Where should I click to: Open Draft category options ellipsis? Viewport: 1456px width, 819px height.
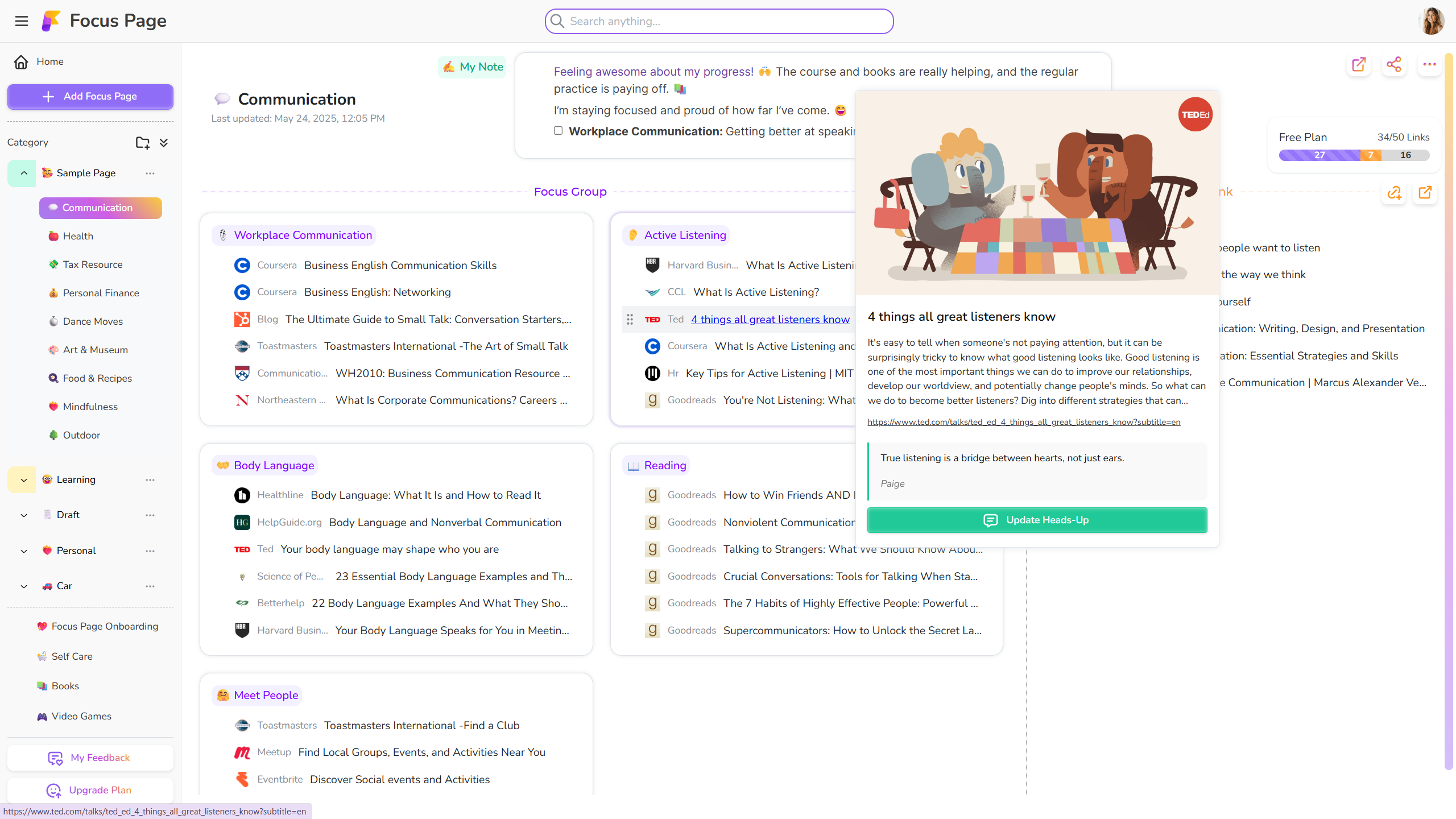point(150,515)
